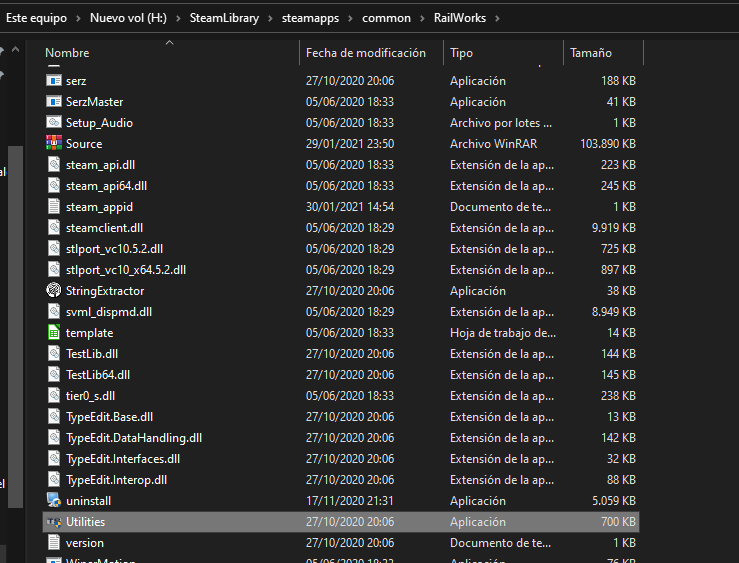This screenshot has width=739, height=563.
Task: Select the stlport_vc10_x64.5.2.dll file icon
Action: (54, 269)
